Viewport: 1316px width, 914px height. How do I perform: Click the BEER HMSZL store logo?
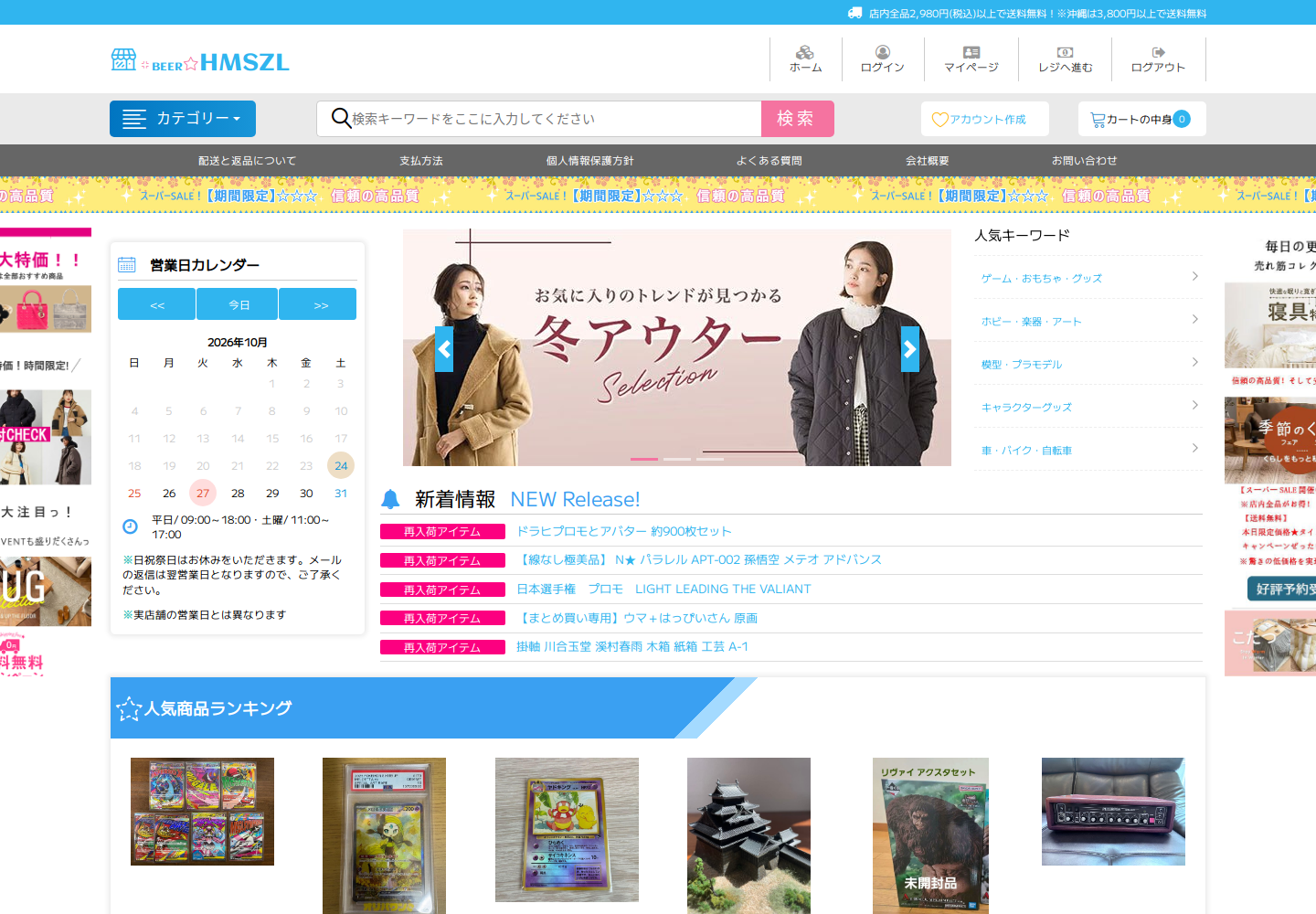click(x=200, y=61)
